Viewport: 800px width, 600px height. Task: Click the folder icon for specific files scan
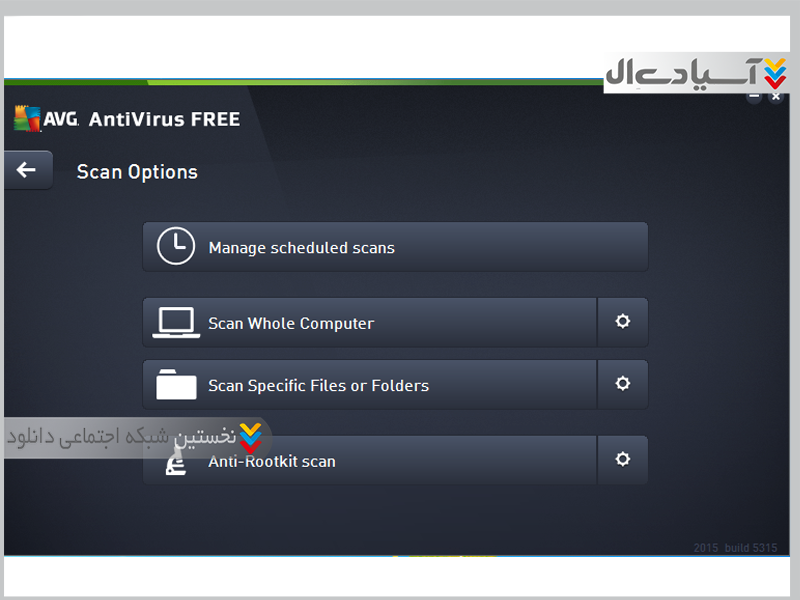pos(176,385)
